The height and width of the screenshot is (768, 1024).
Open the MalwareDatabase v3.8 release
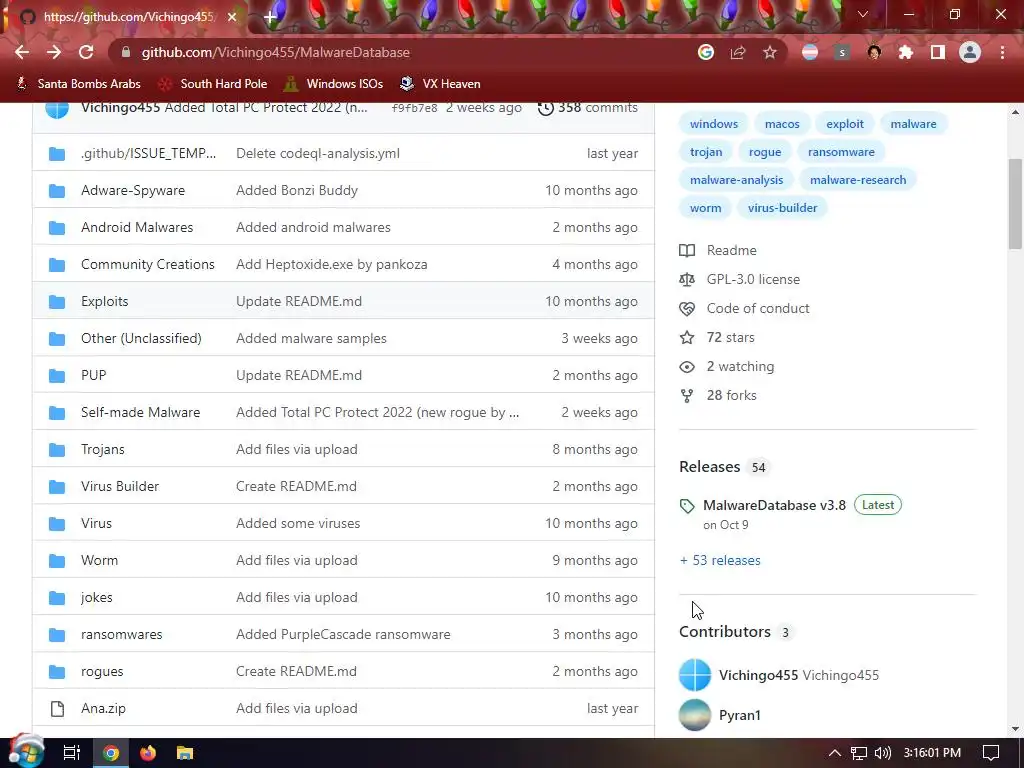[x=774, y=505]
